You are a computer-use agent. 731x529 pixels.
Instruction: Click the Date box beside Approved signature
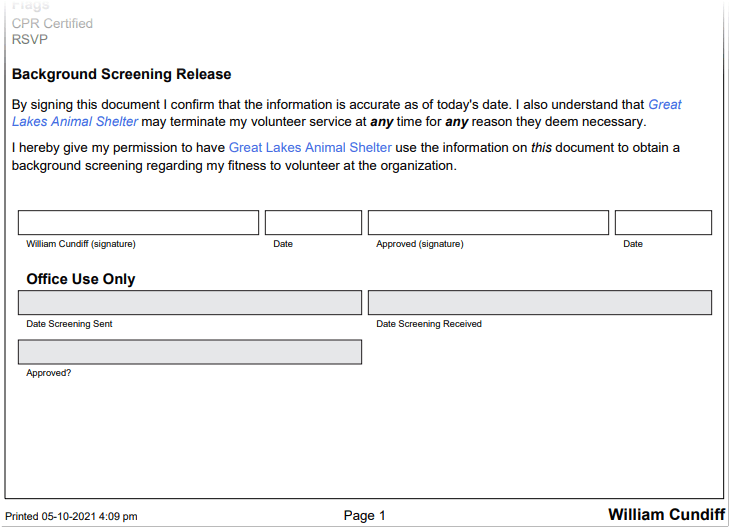pos(663,222)
